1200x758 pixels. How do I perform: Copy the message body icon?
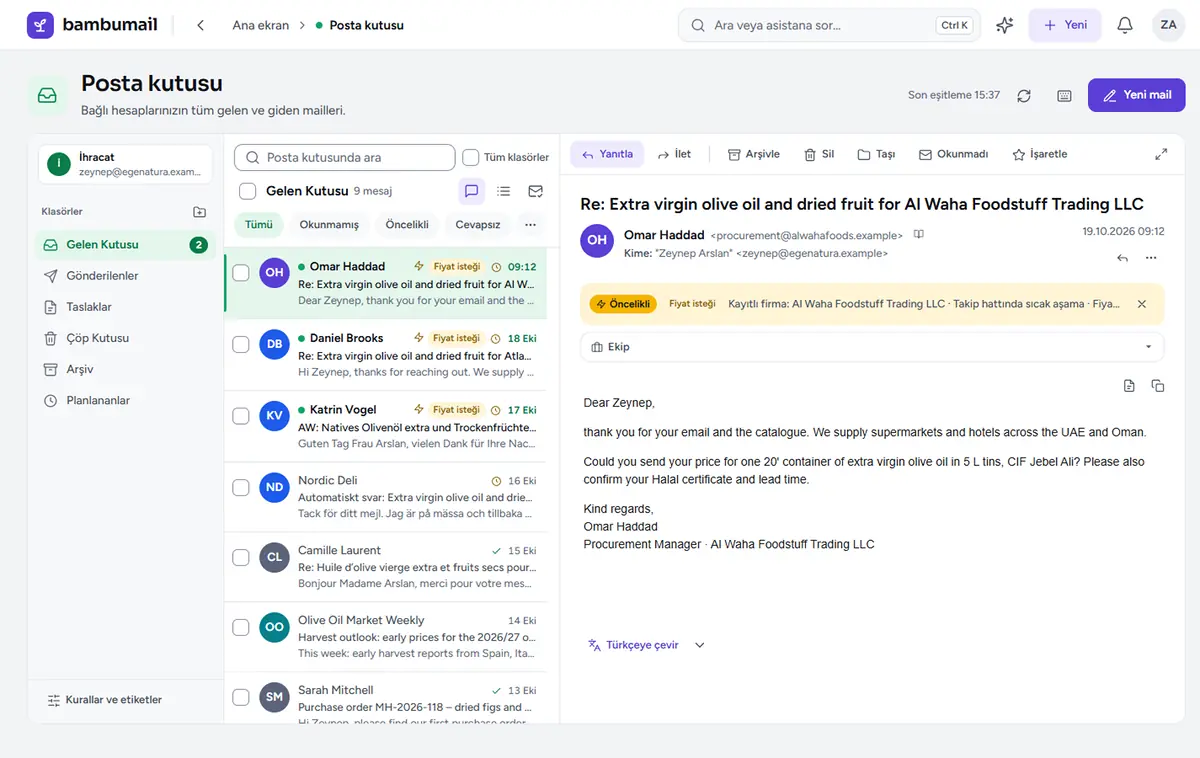[x=1158, y=385]
